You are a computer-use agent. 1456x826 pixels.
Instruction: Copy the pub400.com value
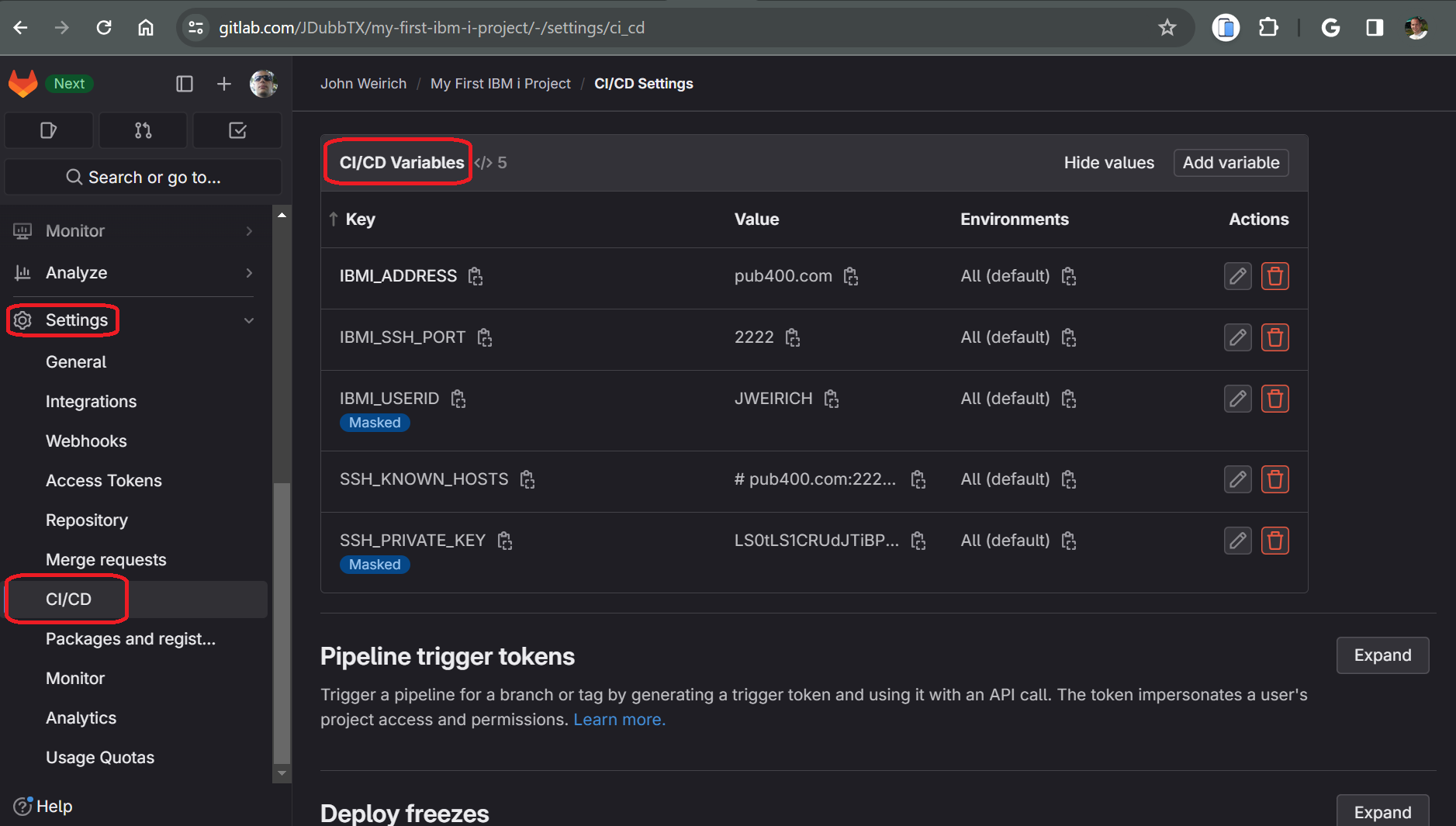851,276
